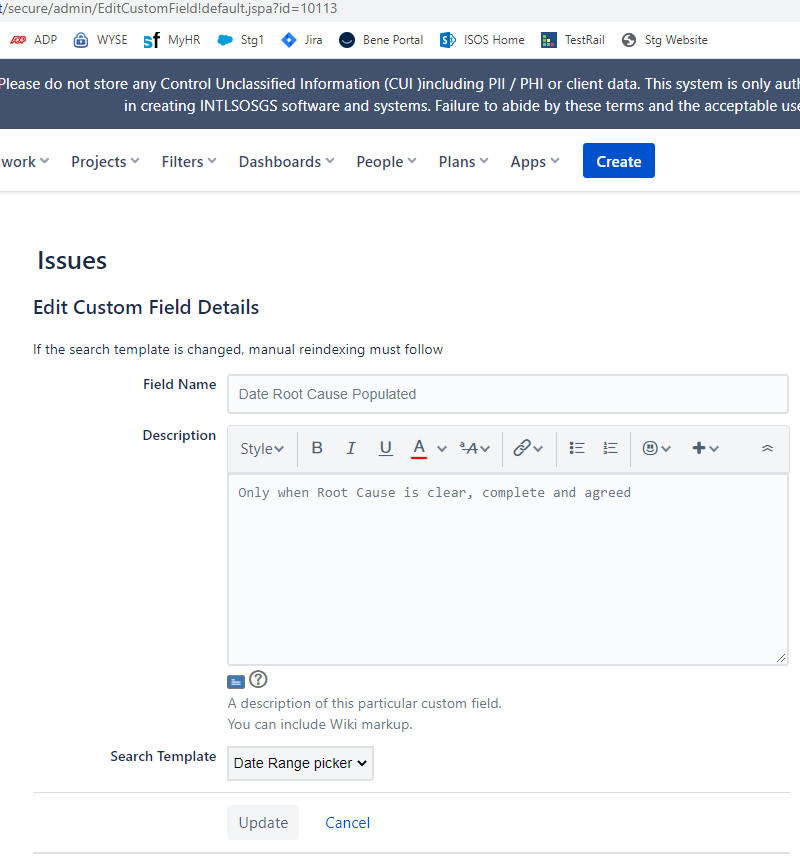Underline text using the editor toolbar
The height and width of the screenshot is (857, 800).
[x=385, y=448]
